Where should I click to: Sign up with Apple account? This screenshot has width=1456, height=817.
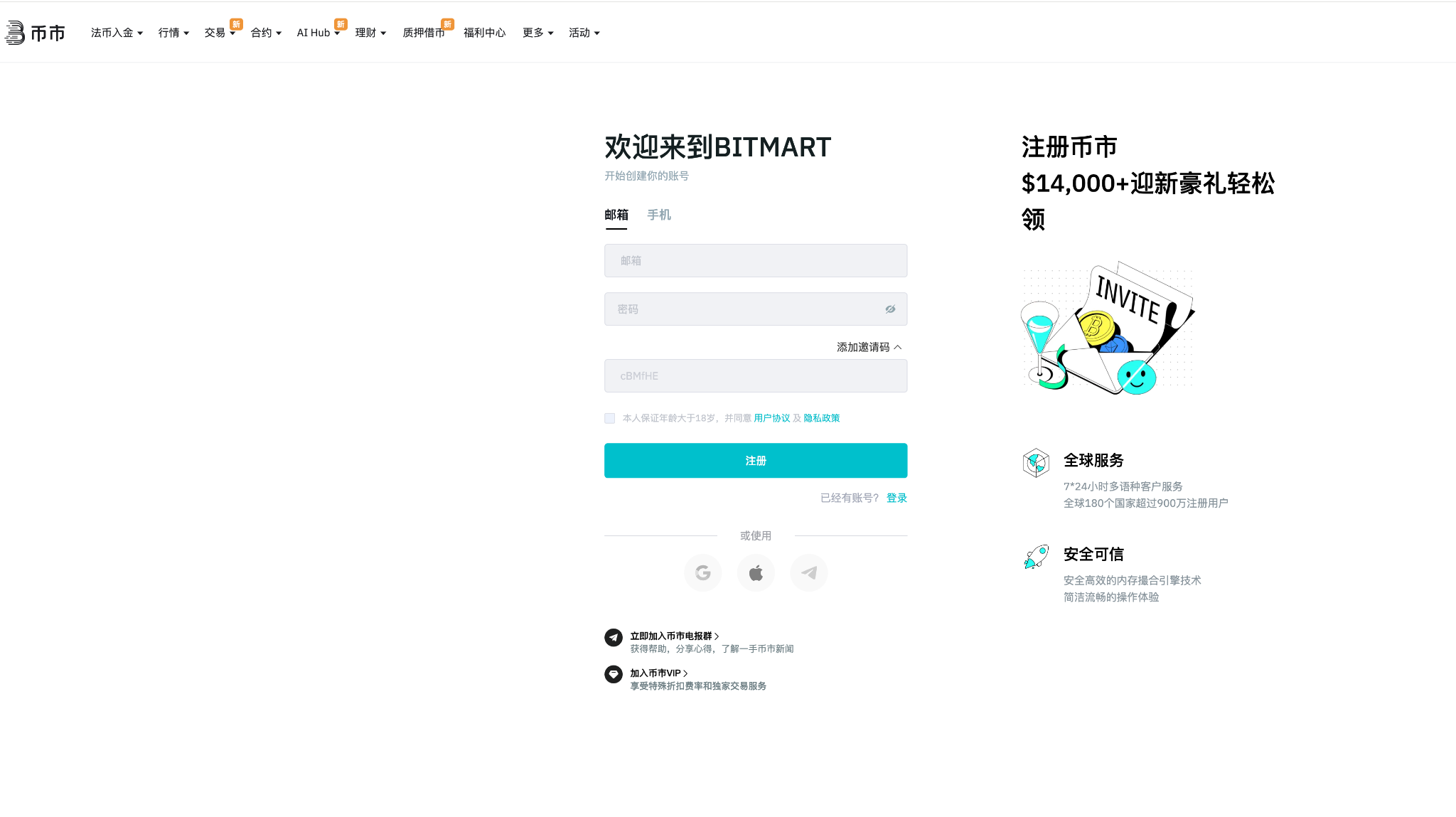tap(756, 572)
